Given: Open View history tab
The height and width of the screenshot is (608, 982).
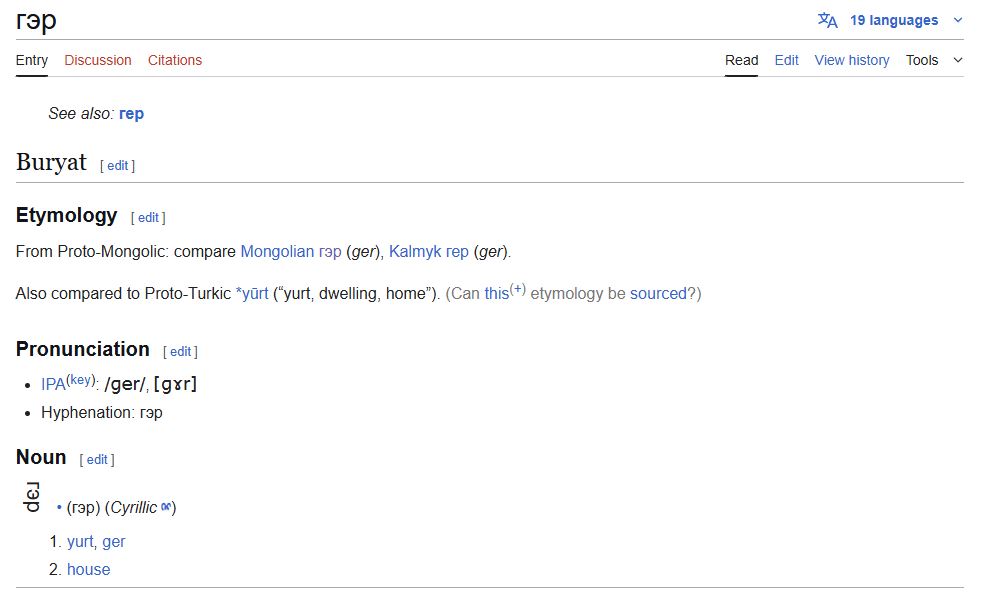Looking at the screenshot, I should coord(852,60).
